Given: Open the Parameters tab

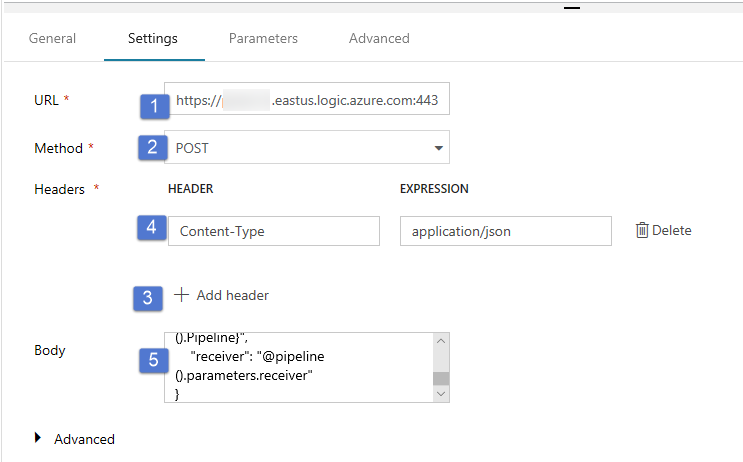Looking at the screenshot, I should click(x=263, y=39).
